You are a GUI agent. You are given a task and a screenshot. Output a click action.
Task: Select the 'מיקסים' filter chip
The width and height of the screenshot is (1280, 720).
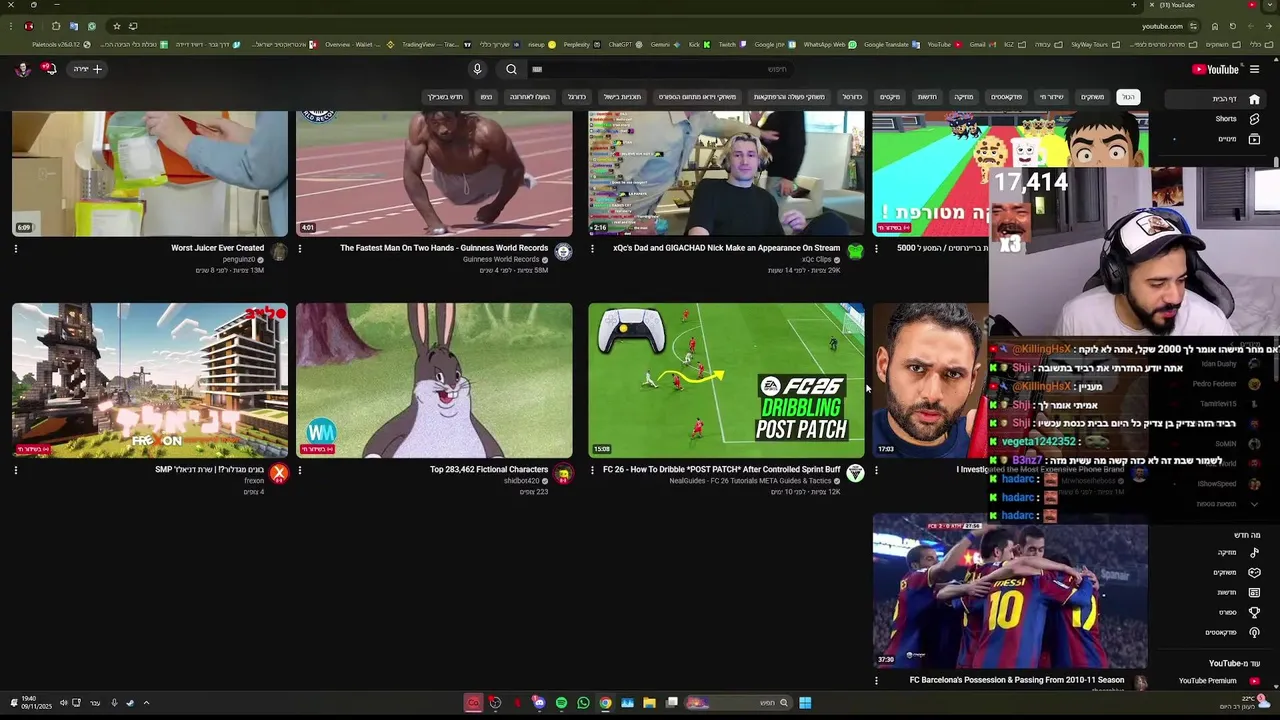click(x=889, y=97)
